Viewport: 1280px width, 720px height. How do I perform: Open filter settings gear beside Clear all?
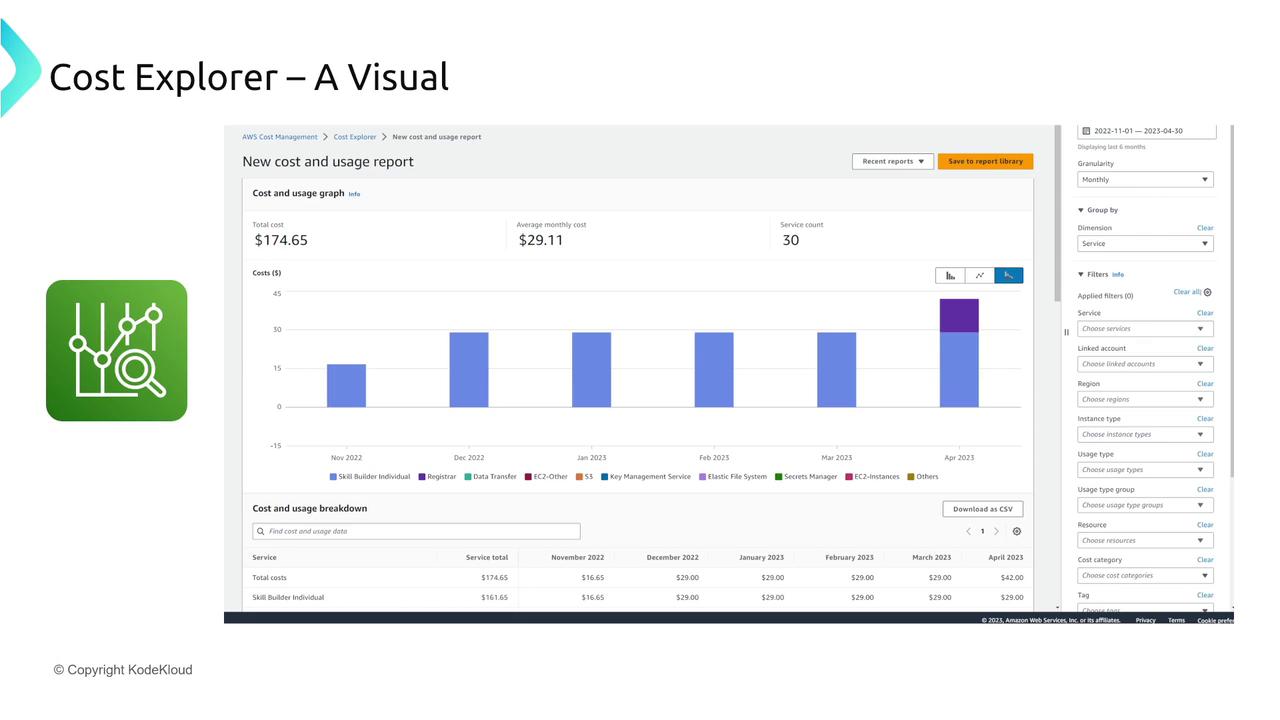click(1208, 293)
